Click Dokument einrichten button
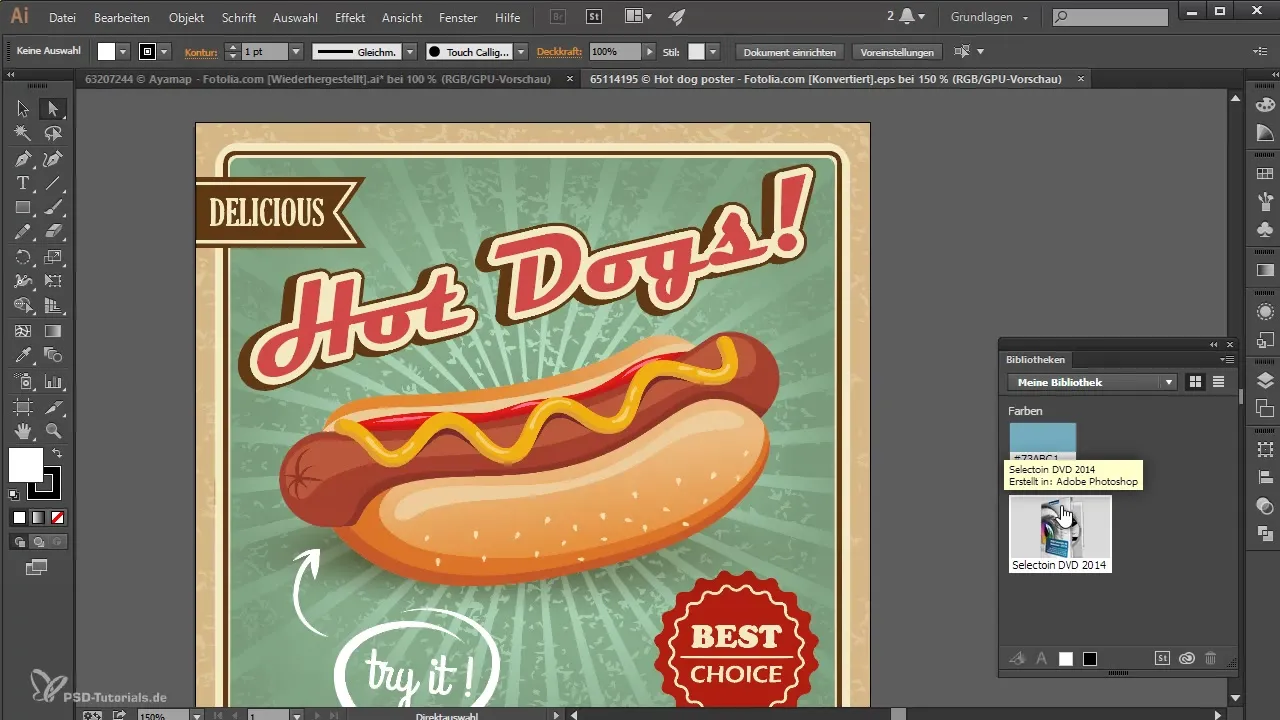1280x720 pixels. click(x=790, y=52)
